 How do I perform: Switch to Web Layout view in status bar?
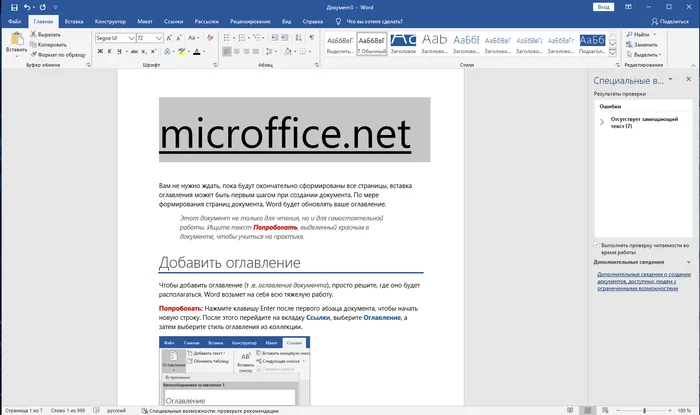pyautogui.click(x=605, y=410)
